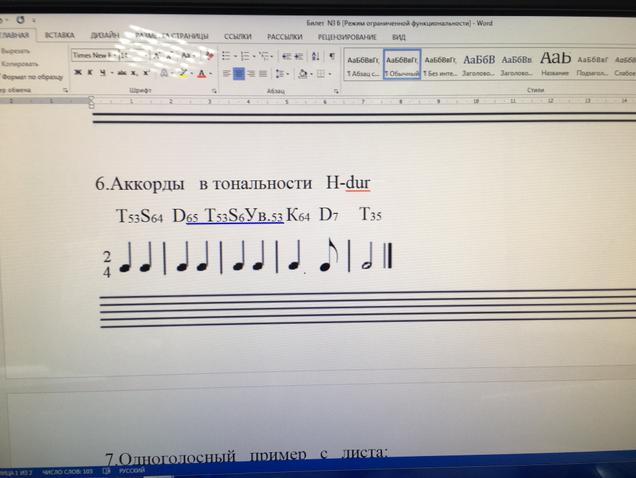Apply the Без инте... style
This screenshot has width=636, height=478.
(440, 65)
